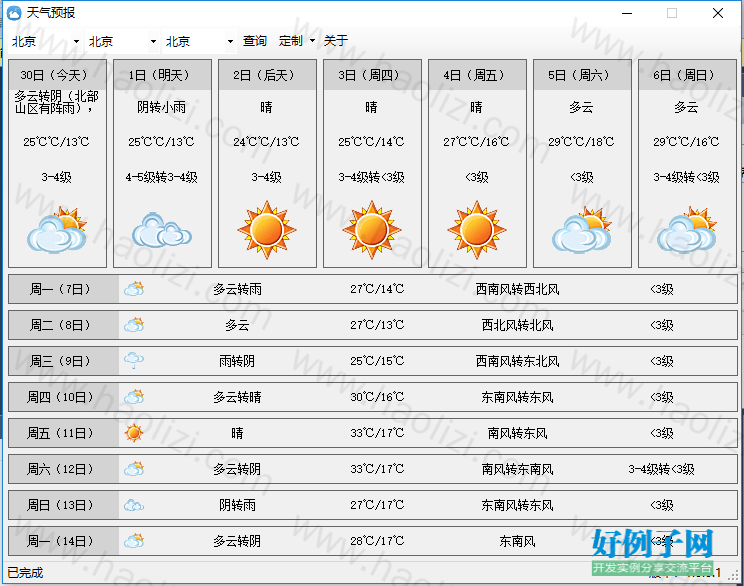This screenshot has width=744, height=586.
Task: Select the 6日（周日） day header
Action: [687, 75]
